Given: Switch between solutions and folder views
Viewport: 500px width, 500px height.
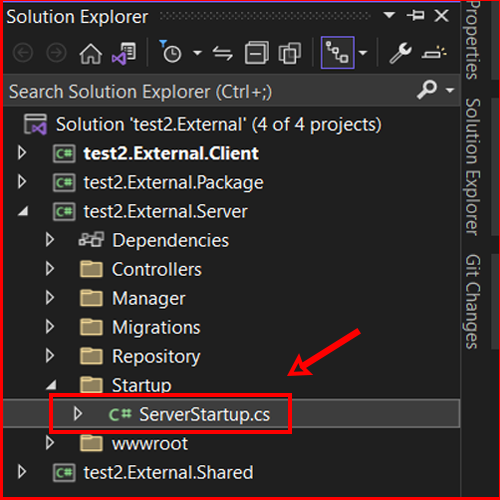Looking at the screenshot, I should pyautogui.click(x=124, y=53).
